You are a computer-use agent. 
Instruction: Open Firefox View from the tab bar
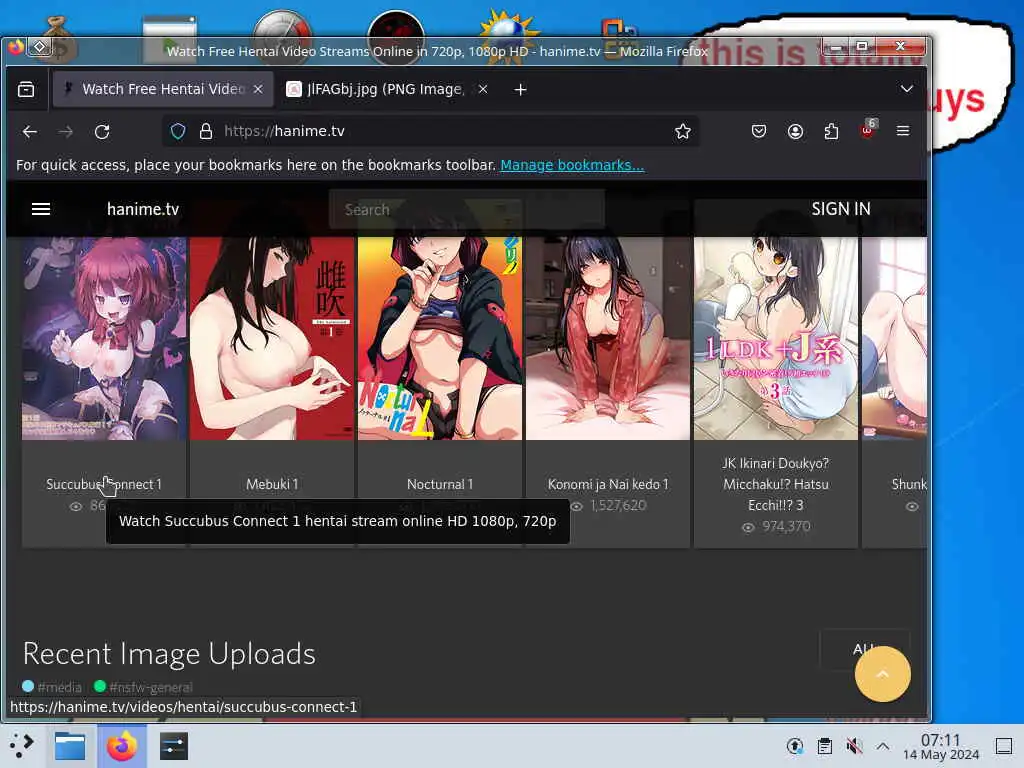tap(26, 89)
